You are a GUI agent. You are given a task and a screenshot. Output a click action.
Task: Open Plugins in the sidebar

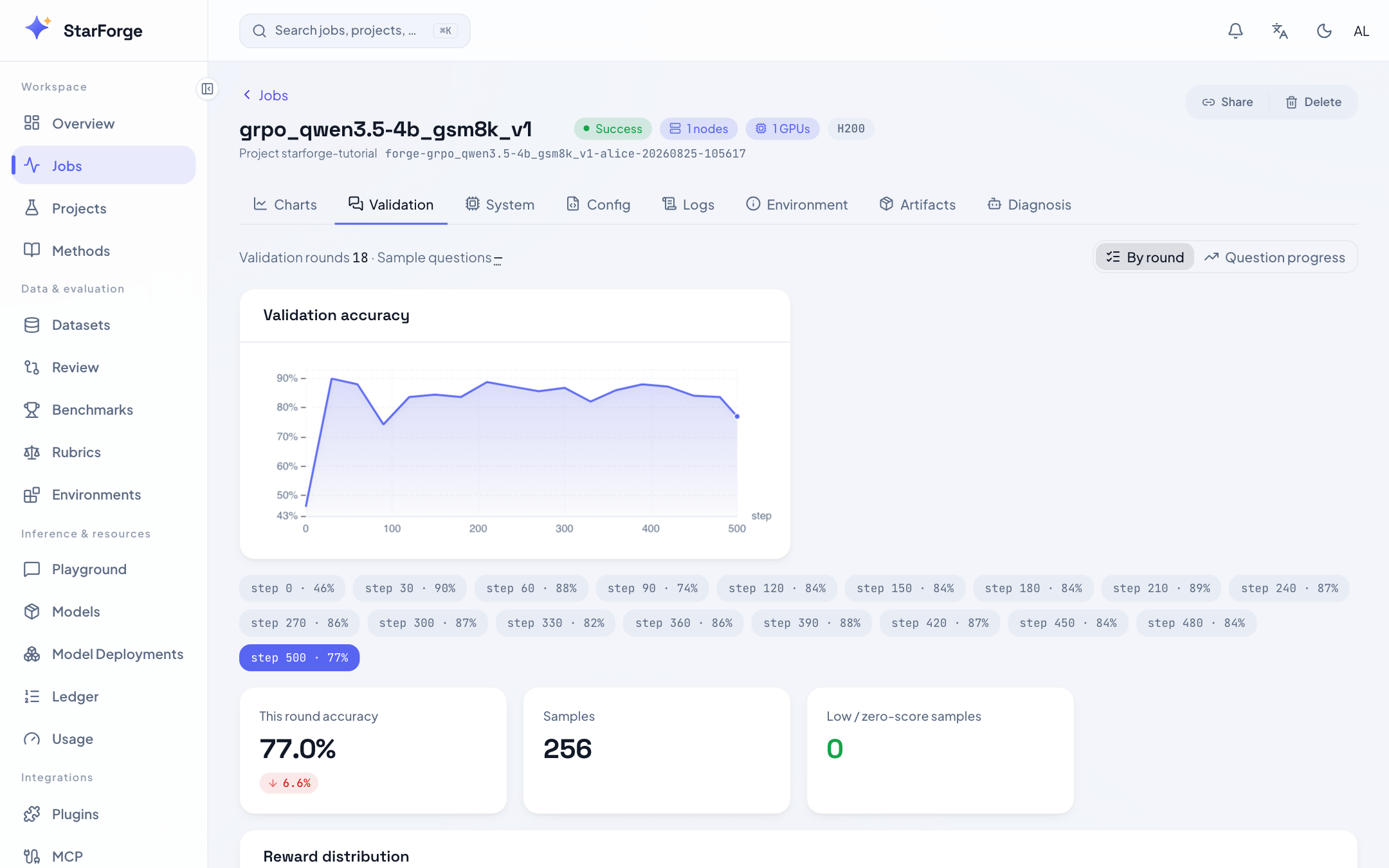click(x=104, y=814)
